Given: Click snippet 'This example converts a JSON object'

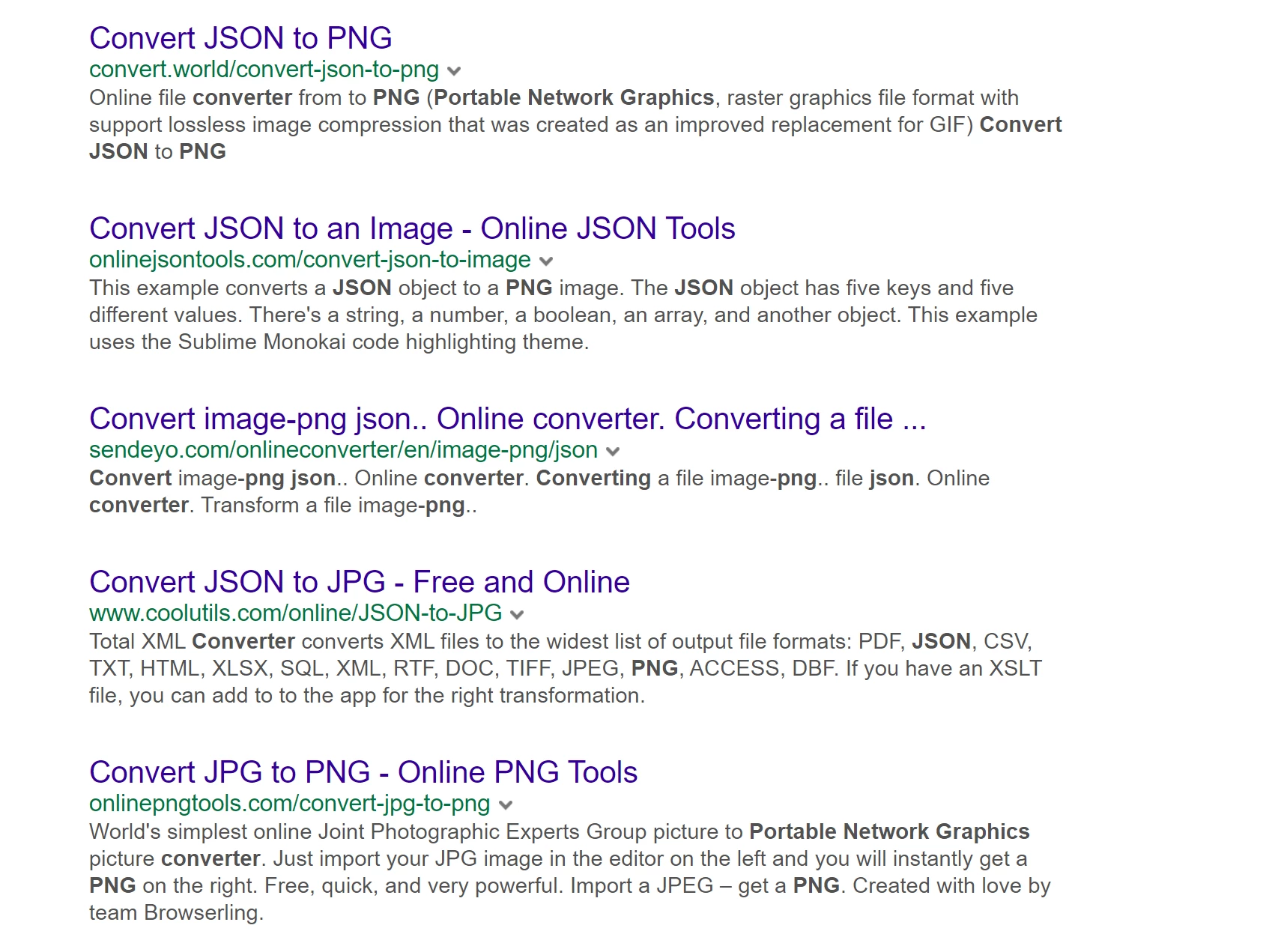Looking at the screenshot, I should coord(563,315).
